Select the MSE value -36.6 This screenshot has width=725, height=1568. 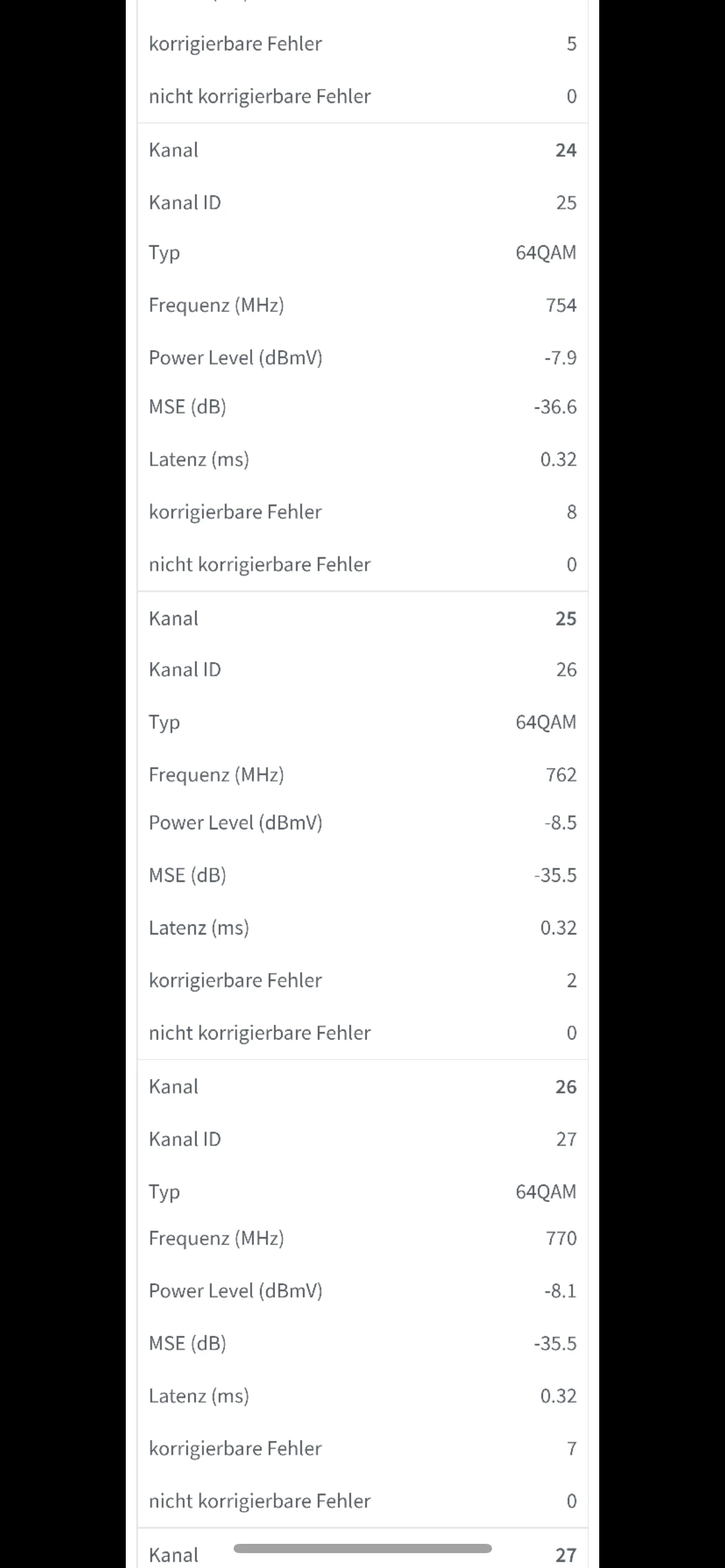pyautogui.click(x=555, y=407)
